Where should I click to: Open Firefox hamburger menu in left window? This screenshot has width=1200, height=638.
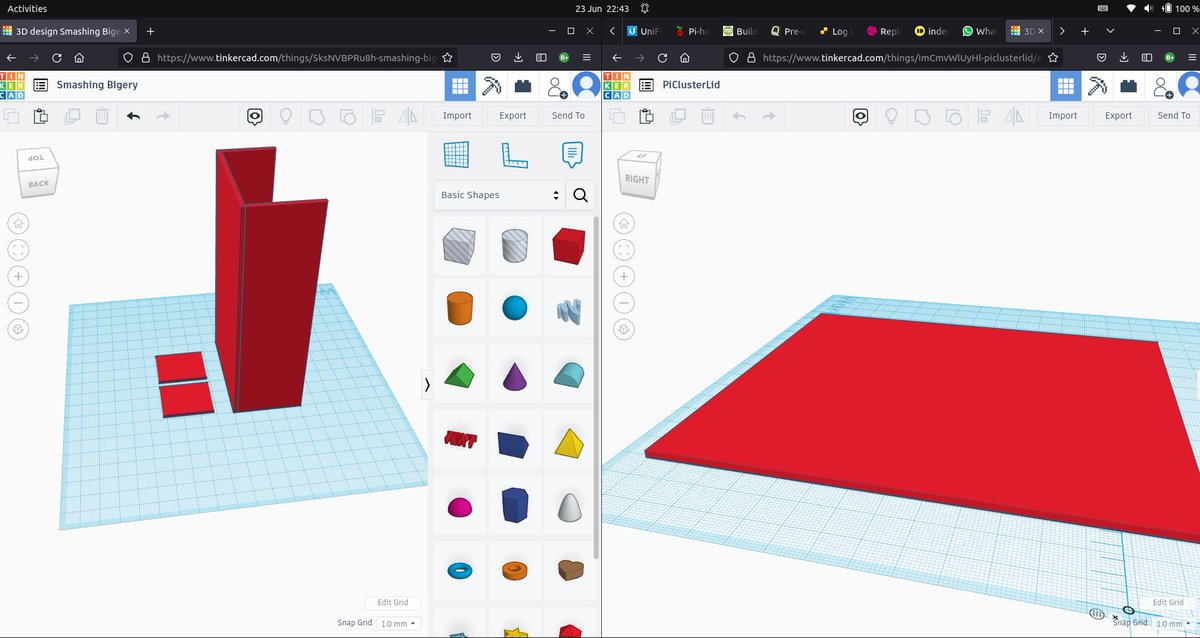(587, 58)
